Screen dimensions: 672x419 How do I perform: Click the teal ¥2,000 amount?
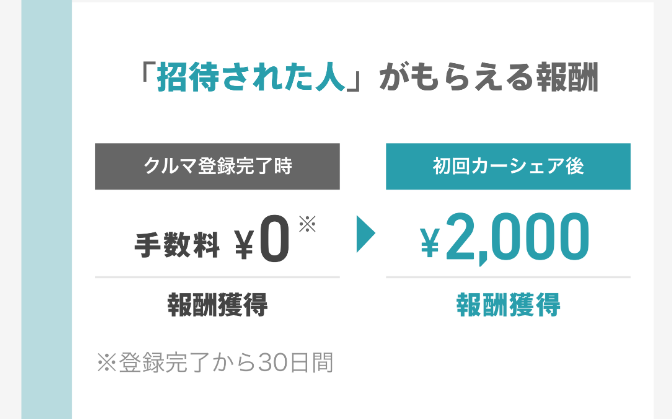tap(505, 238)
